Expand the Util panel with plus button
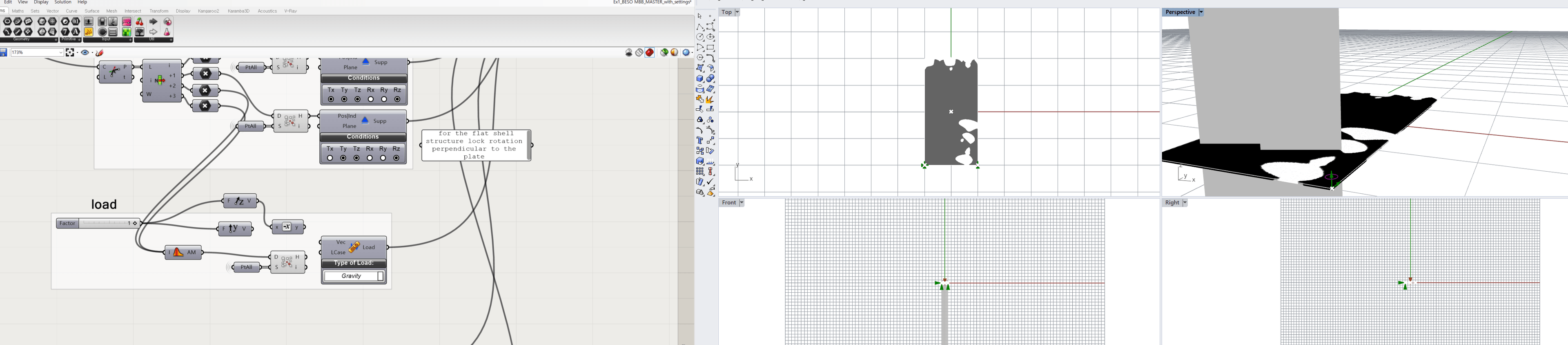This screenshot has height=345, width=1568. click(x=171, y=40)
